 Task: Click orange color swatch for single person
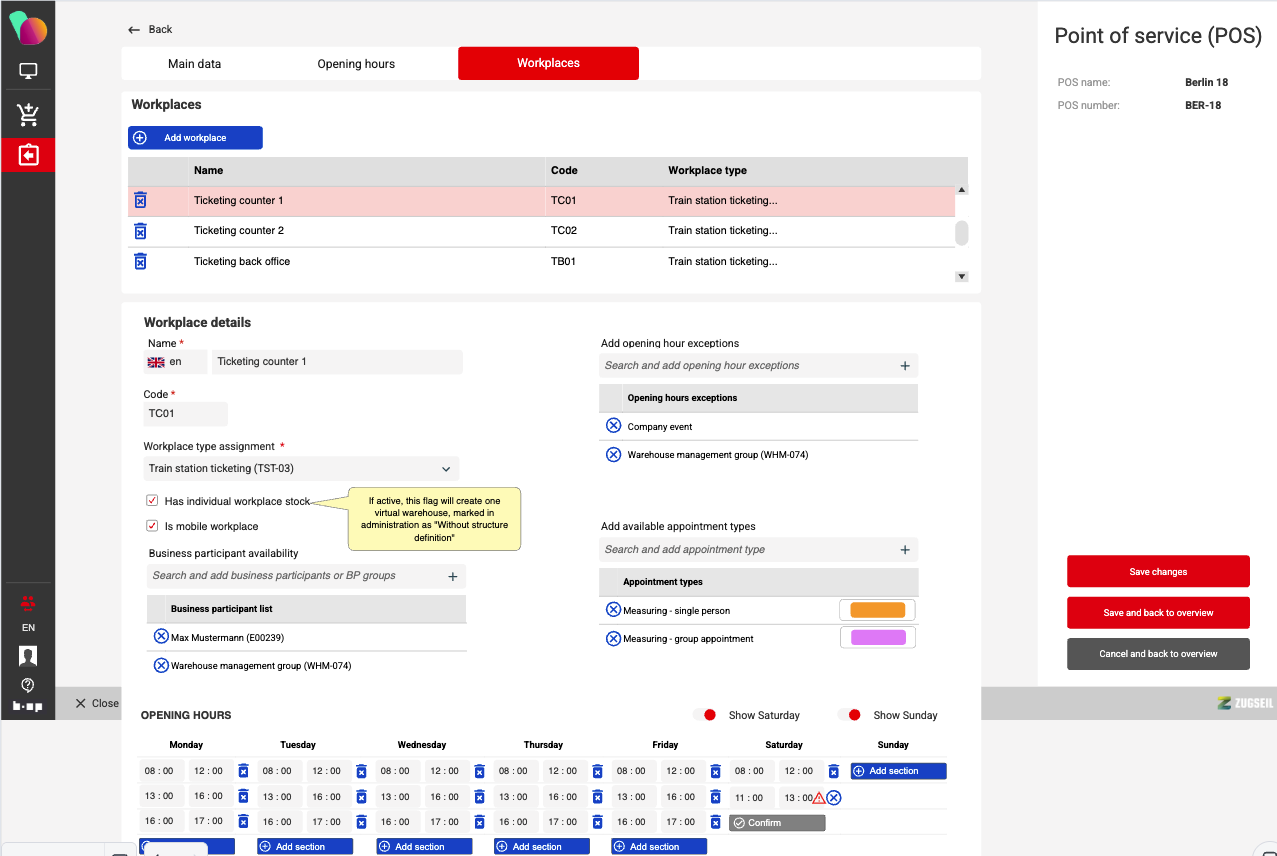click(x=877, y=610)
